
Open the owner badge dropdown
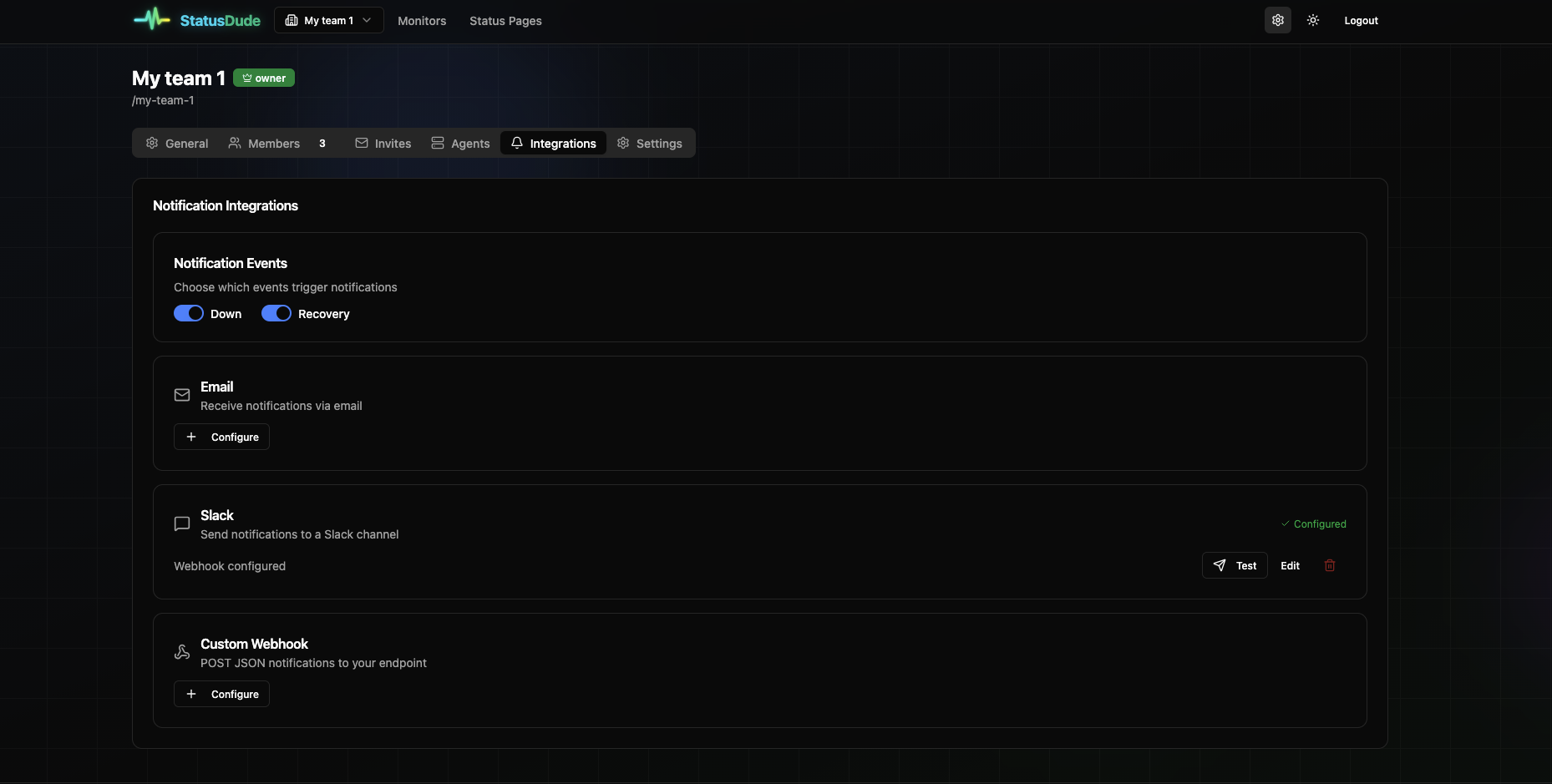click(263, 78)
